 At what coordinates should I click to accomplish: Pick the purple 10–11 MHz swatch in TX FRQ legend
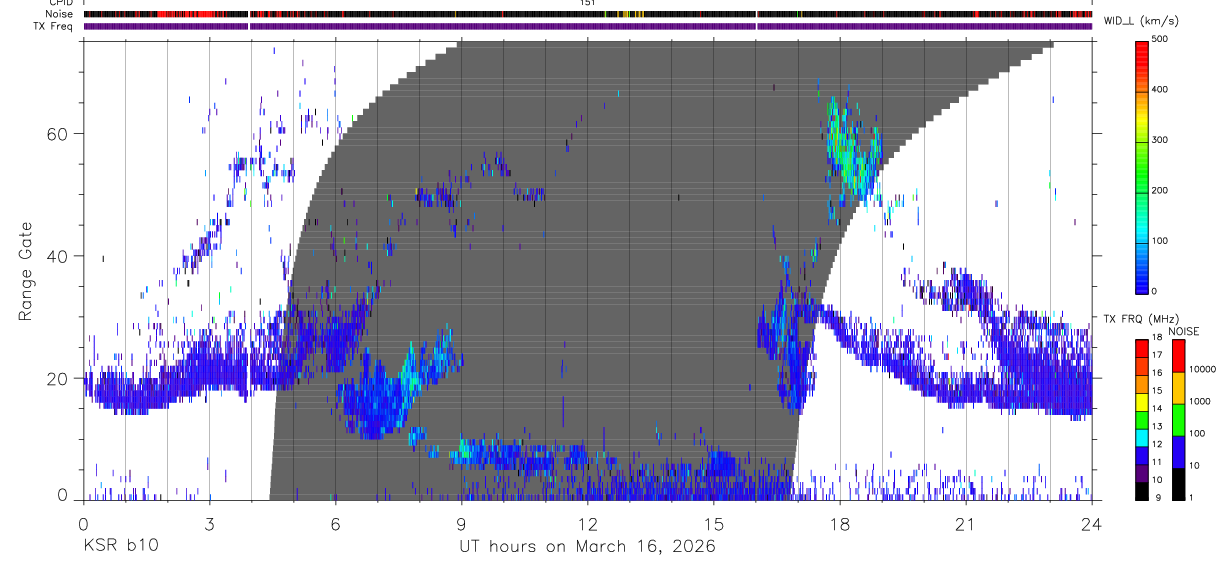tap(1143, 472)
